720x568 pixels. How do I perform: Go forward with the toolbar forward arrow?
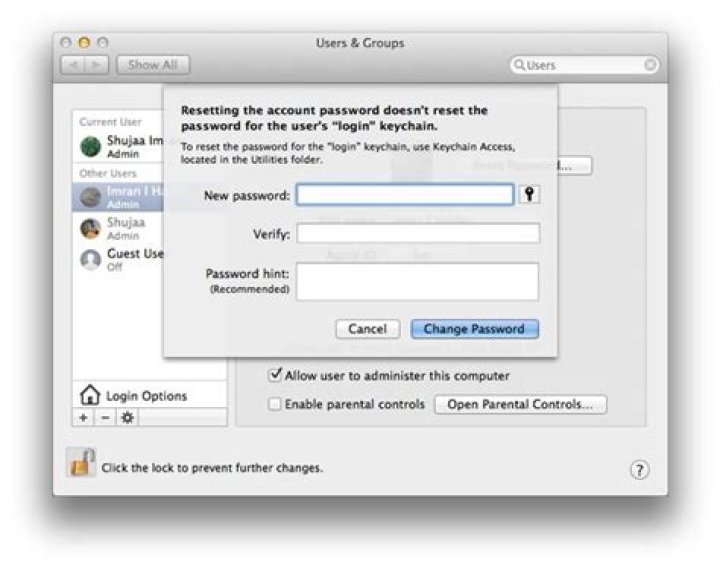click(96, 65)
